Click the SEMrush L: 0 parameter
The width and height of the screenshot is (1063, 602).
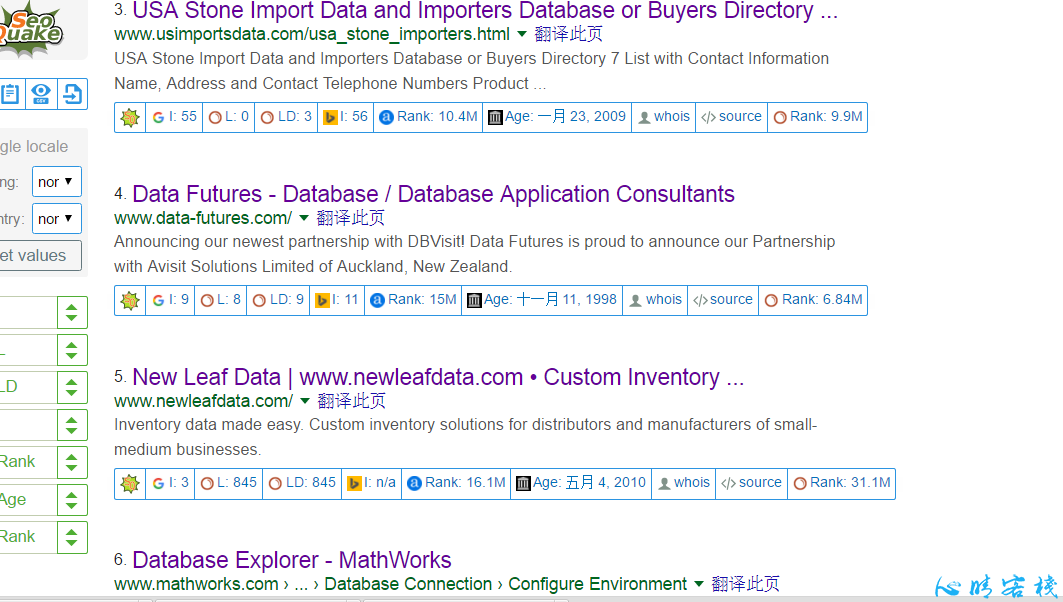pos(228,117)
